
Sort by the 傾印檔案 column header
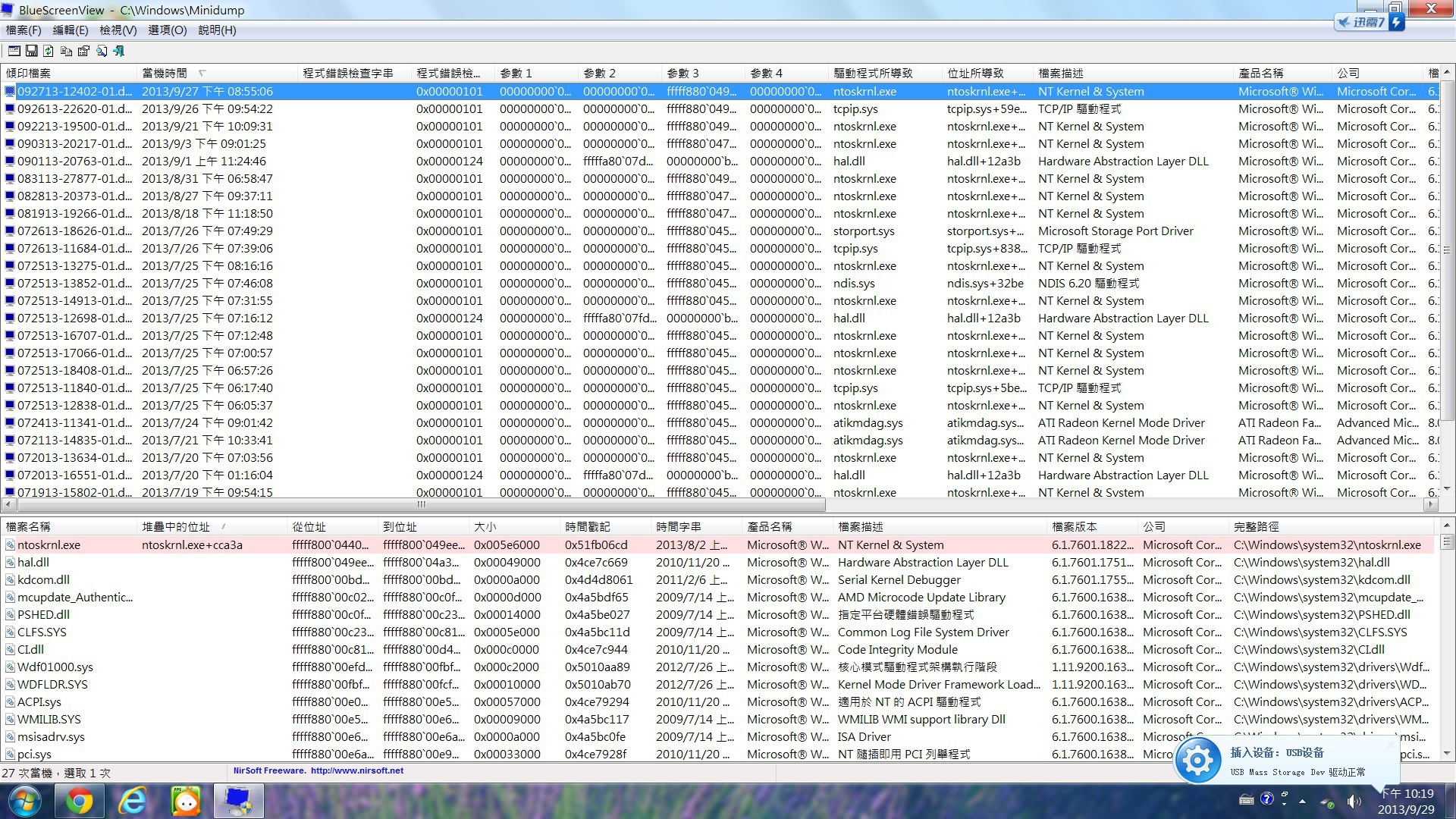pyautogui.click(x=70, y=73)
